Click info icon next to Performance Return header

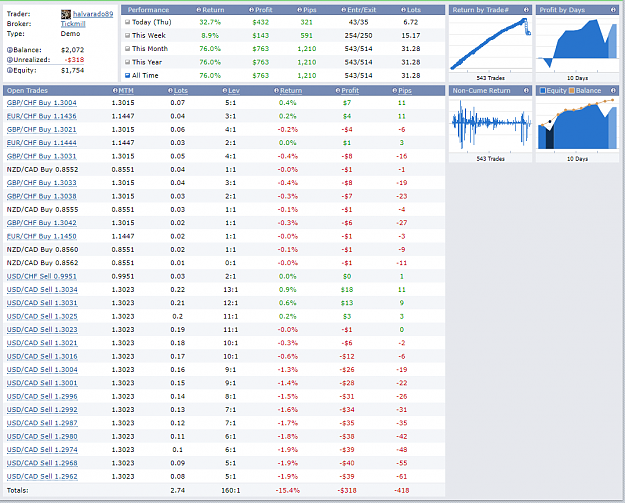tap(199, 10)
